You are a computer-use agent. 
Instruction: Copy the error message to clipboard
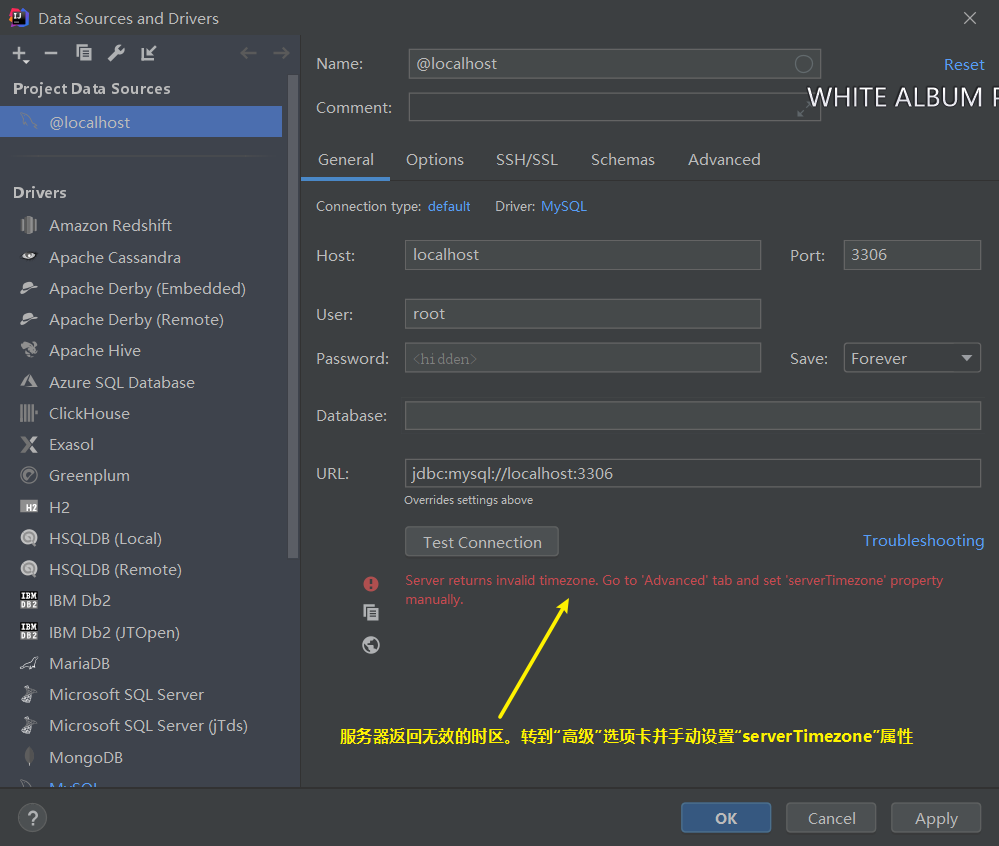(371, 613)
